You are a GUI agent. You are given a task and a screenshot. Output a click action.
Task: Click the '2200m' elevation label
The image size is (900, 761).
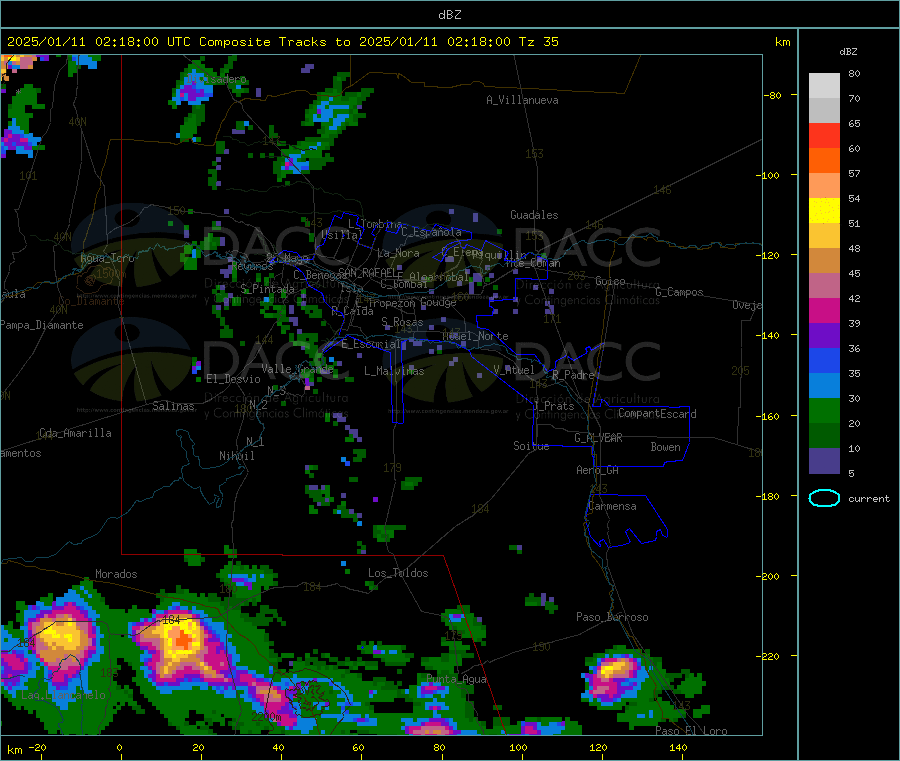[266, 717]
